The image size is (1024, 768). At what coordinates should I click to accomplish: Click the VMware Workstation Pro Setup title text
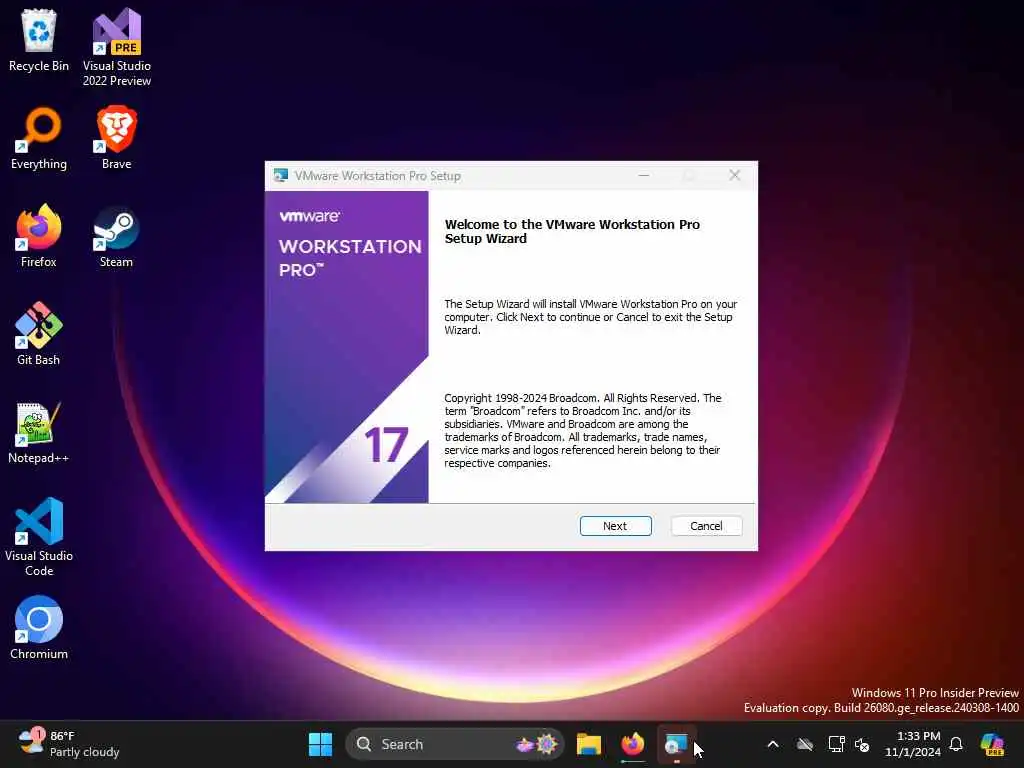point(377,176)
